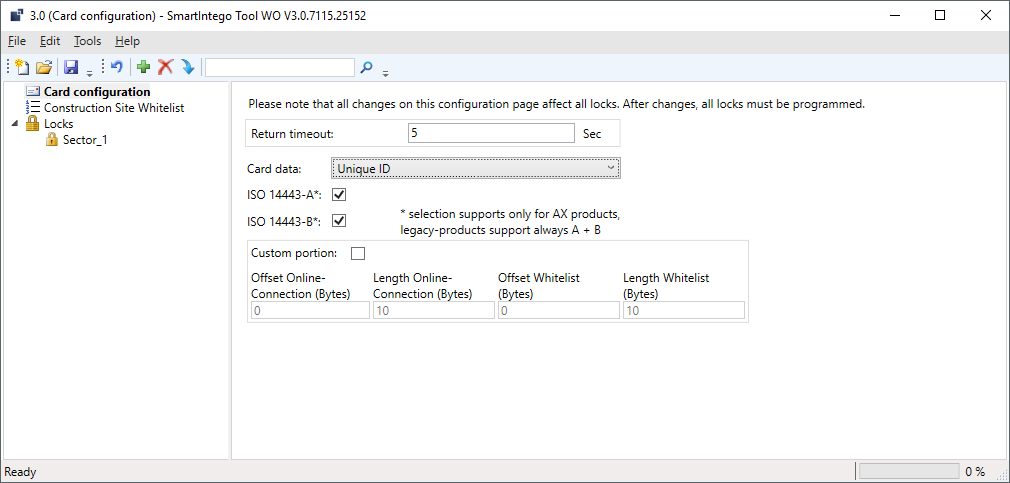
Task: Uncheck the ISO 14443-B checkbox
Action: (x=339, y=221)
